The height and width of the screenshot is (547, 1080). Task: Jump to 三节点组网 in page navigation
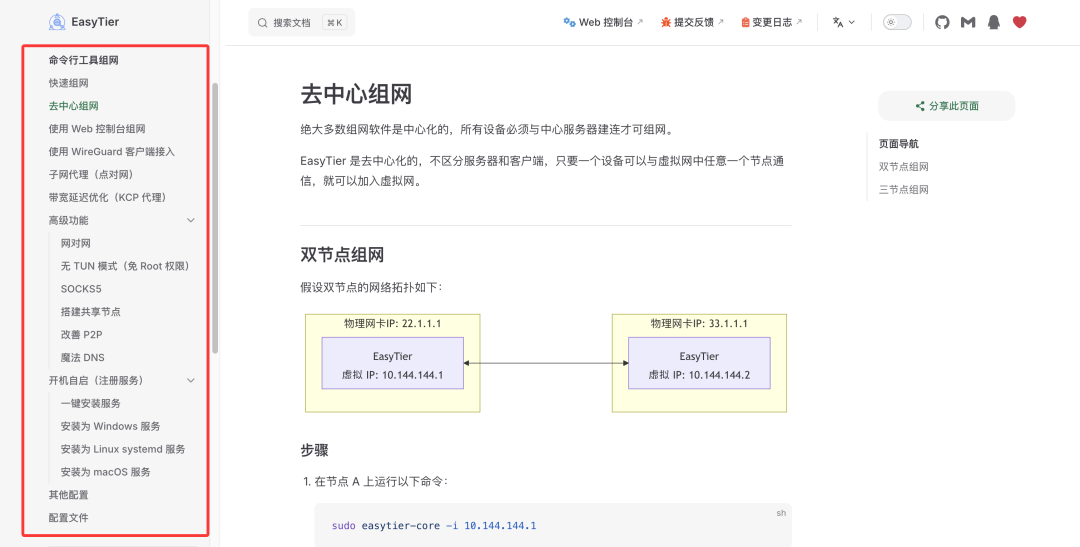(x=904, y=189)
